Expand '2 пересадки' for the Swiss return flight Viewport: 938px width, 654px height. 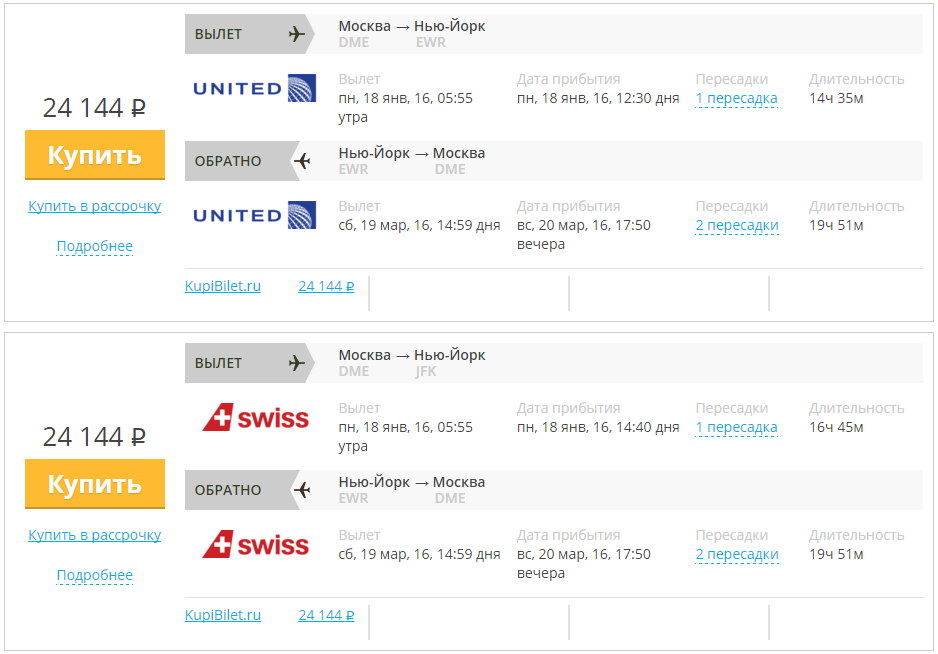coord(737,555)
